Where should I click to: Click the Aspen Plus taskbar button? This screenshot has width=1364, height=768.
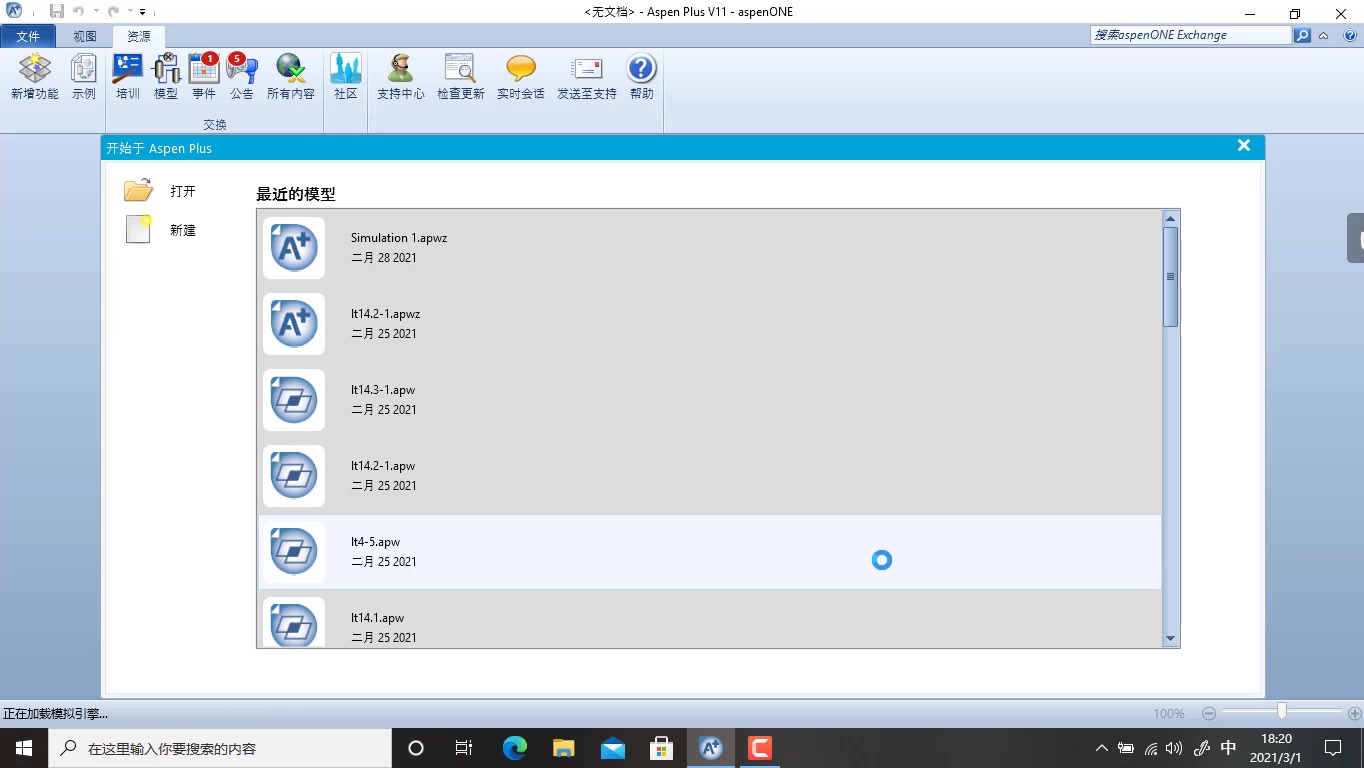click(711, 748)
